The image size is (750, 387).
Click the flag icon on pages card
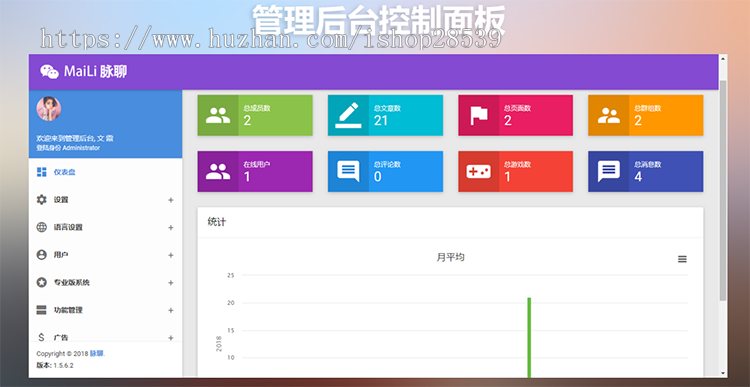[x=479, y=115]
